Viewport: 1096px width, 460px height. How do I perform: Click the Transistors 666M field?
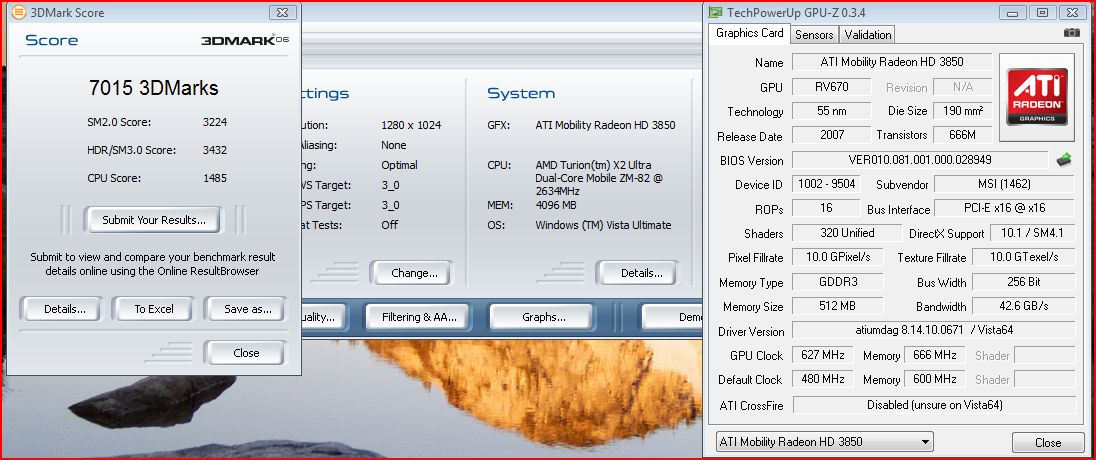[x=962, y=135]
